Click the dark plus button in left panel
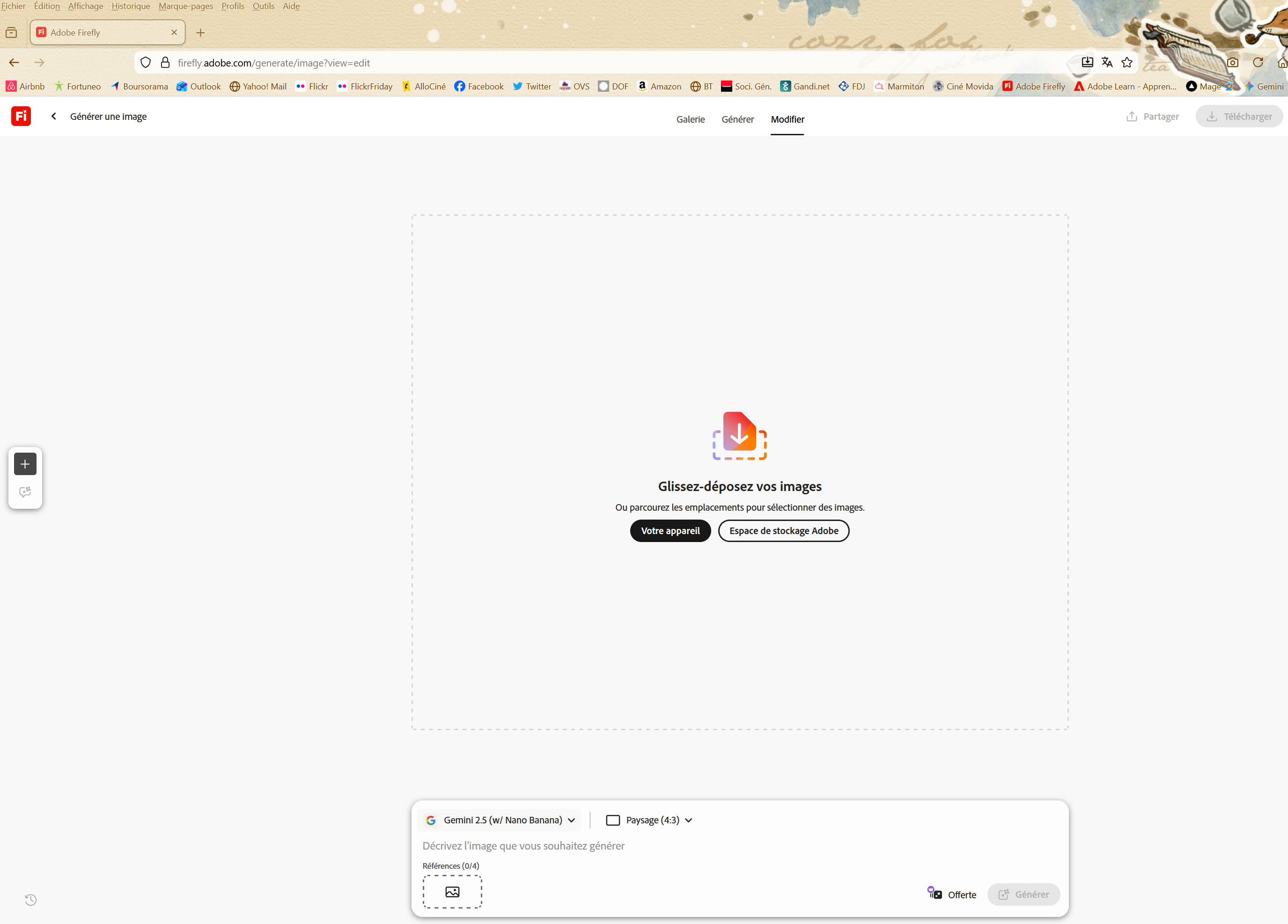Screen dimensions: 1288x924 point(25,464)
